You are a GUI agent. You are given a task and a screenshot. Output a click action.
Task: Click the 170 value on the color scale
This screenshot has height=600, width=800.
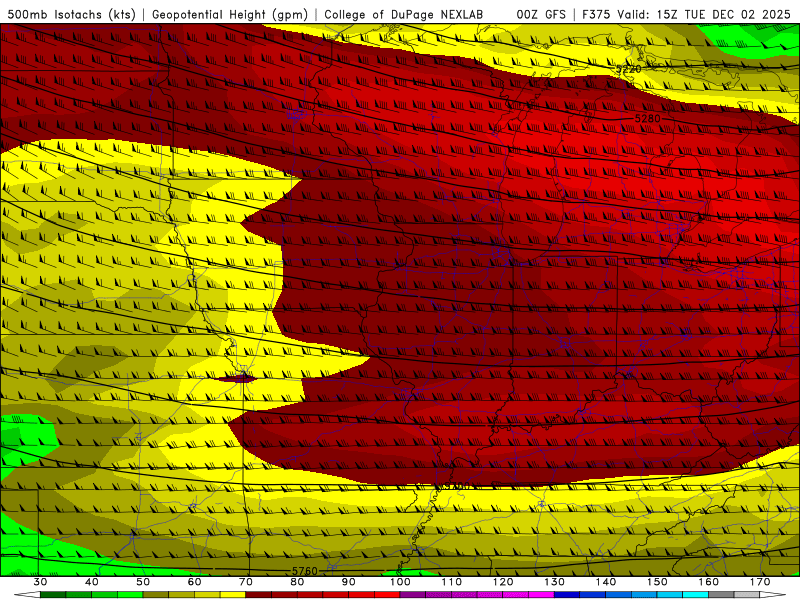point(760,582)
